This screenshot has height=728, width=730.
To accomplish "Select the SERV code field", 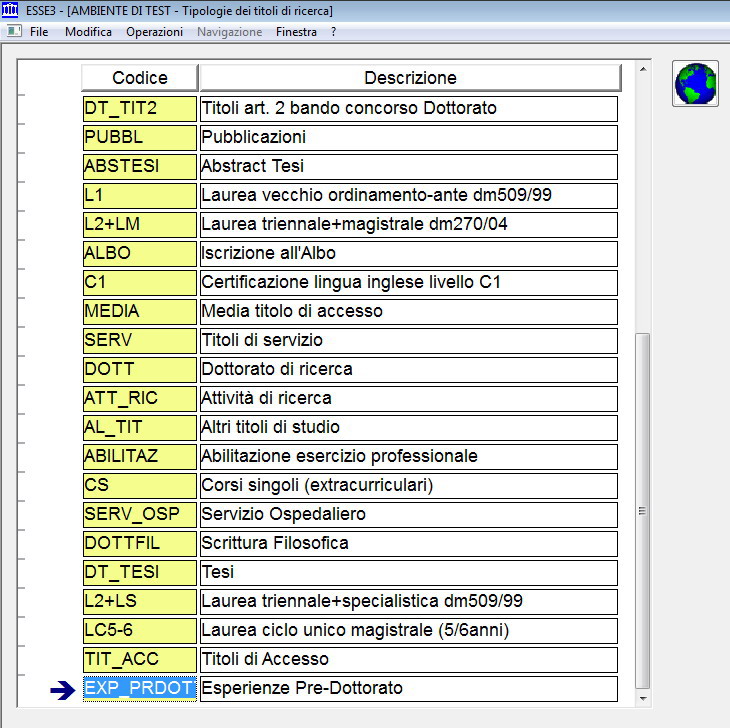I will [x=140, y=341].
